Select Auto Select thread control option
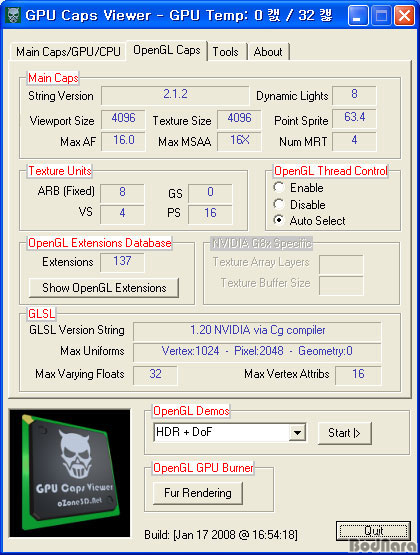 click(279, 221)
